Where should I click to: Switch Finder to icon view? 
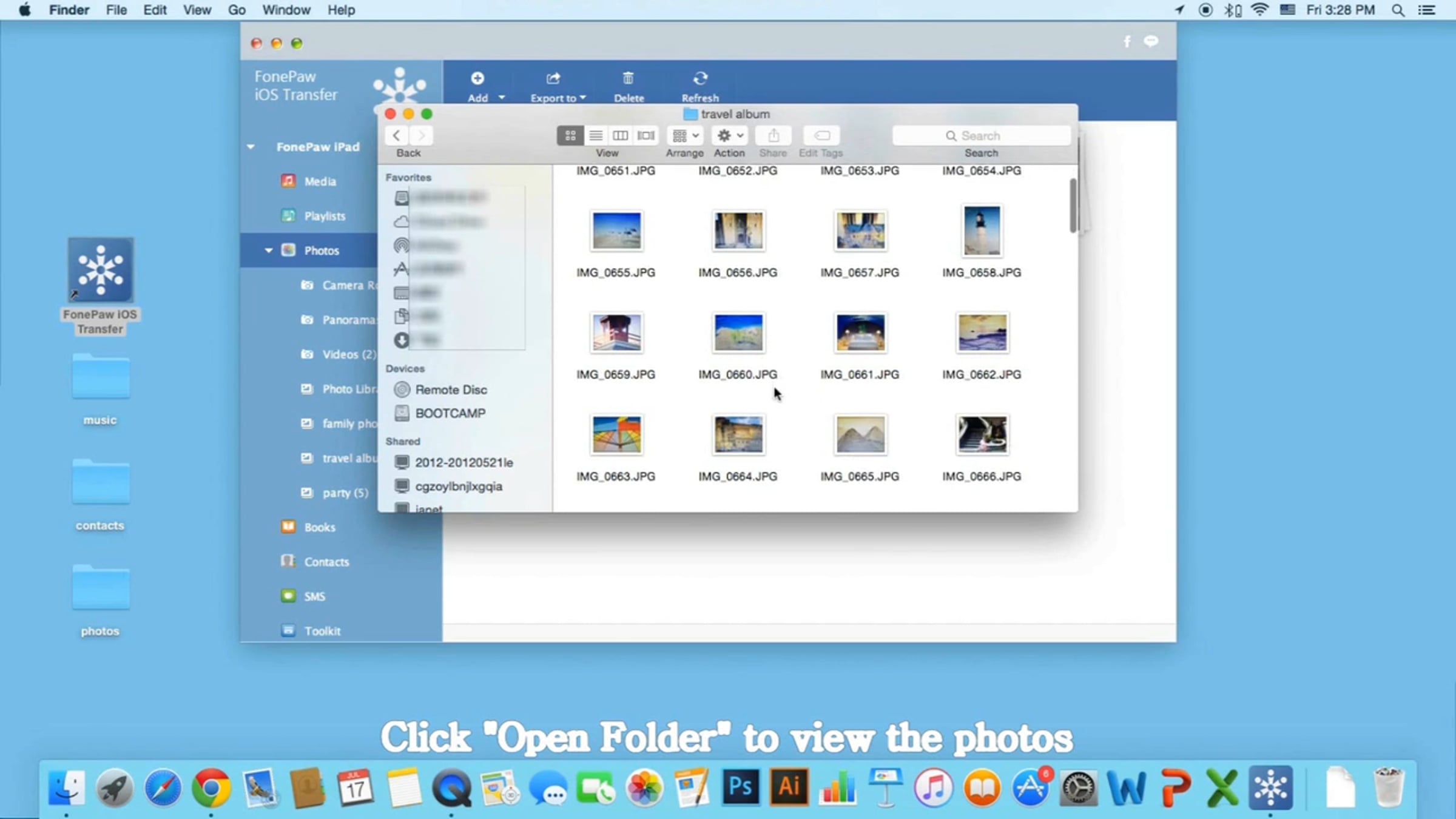click(570, 135)
